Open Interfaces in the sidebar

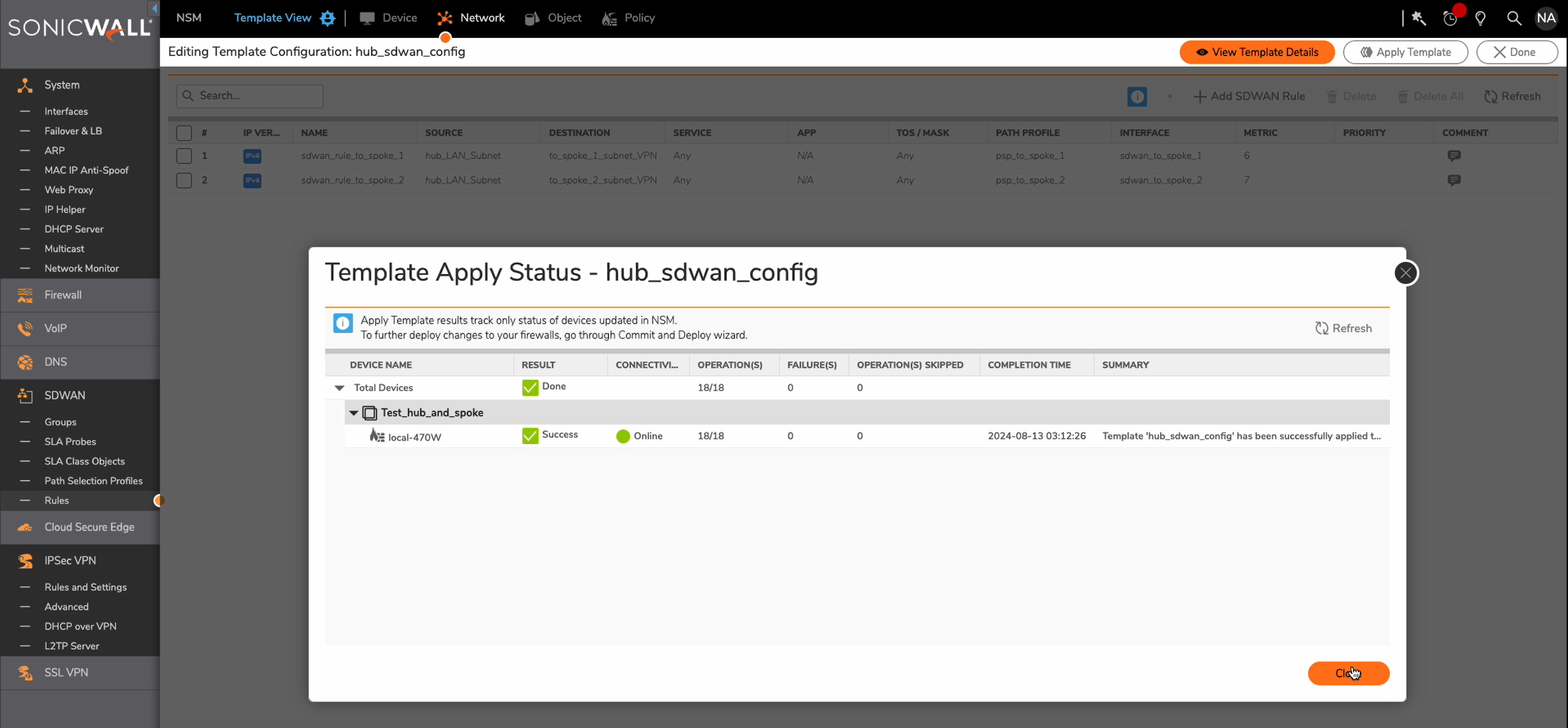66,111
